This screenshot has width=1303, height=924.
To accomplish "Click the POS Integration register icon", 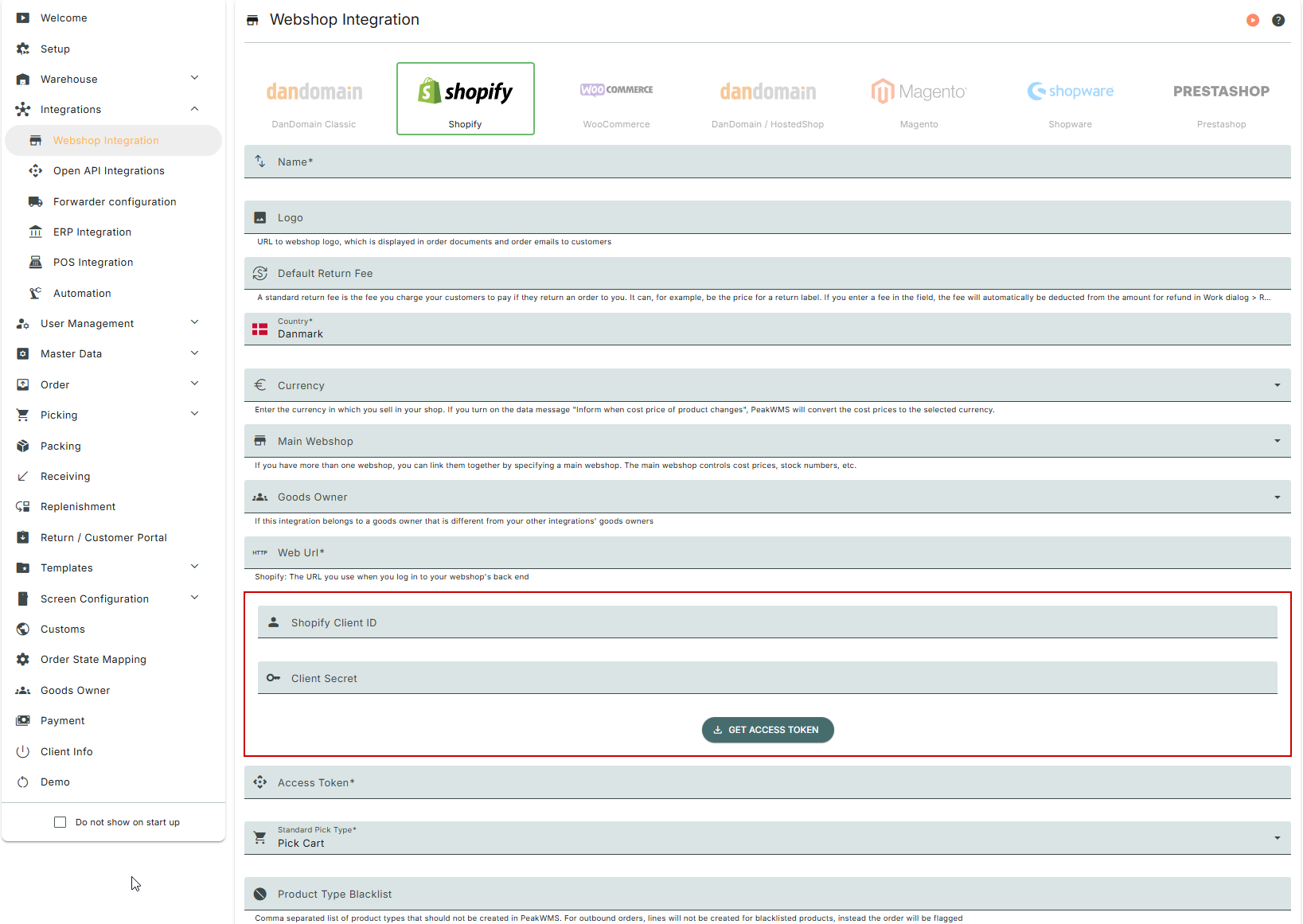I will point(36,262).
